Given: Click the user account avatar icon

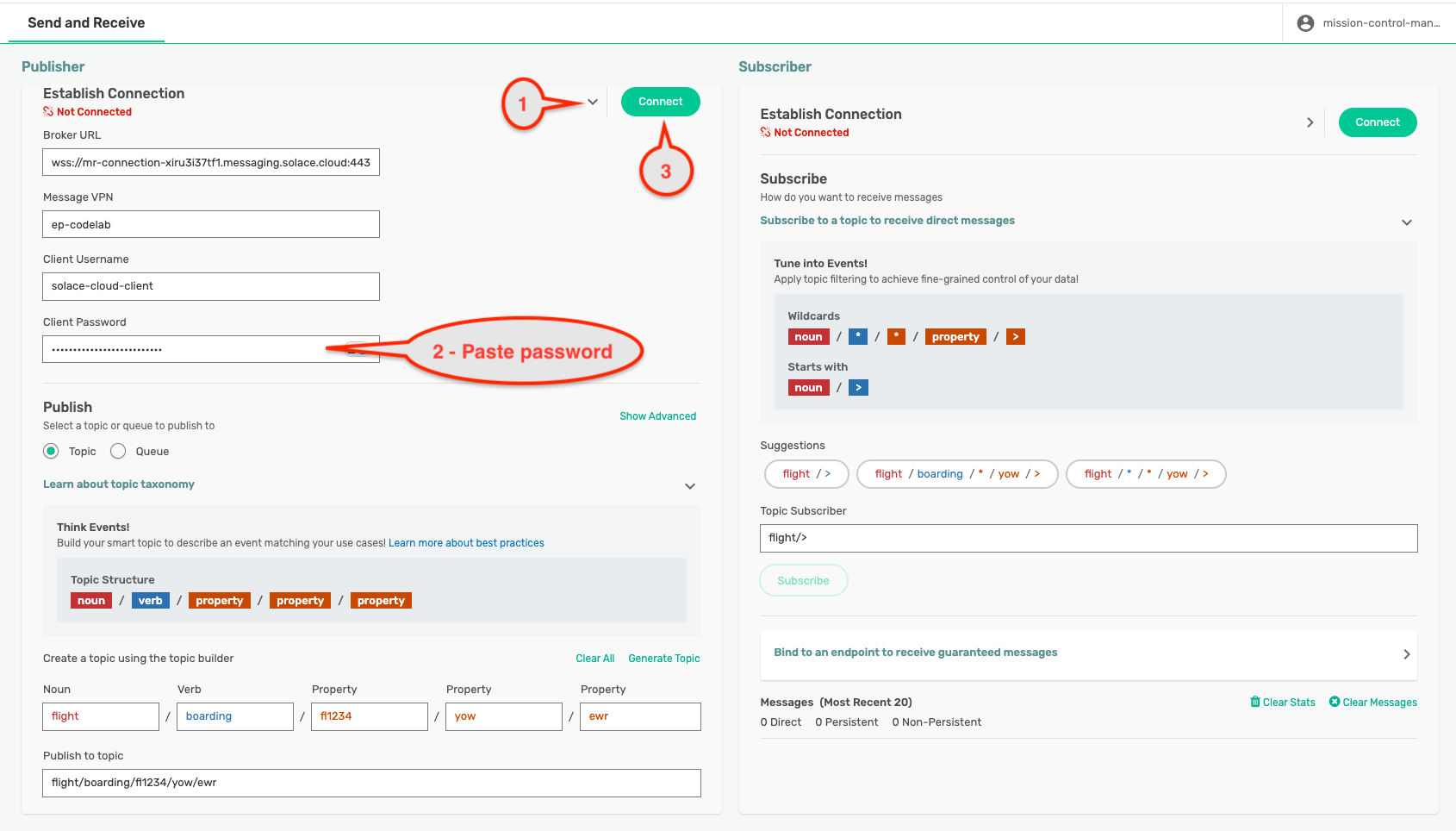Looking at the screenshot, I should [1305, 23].
